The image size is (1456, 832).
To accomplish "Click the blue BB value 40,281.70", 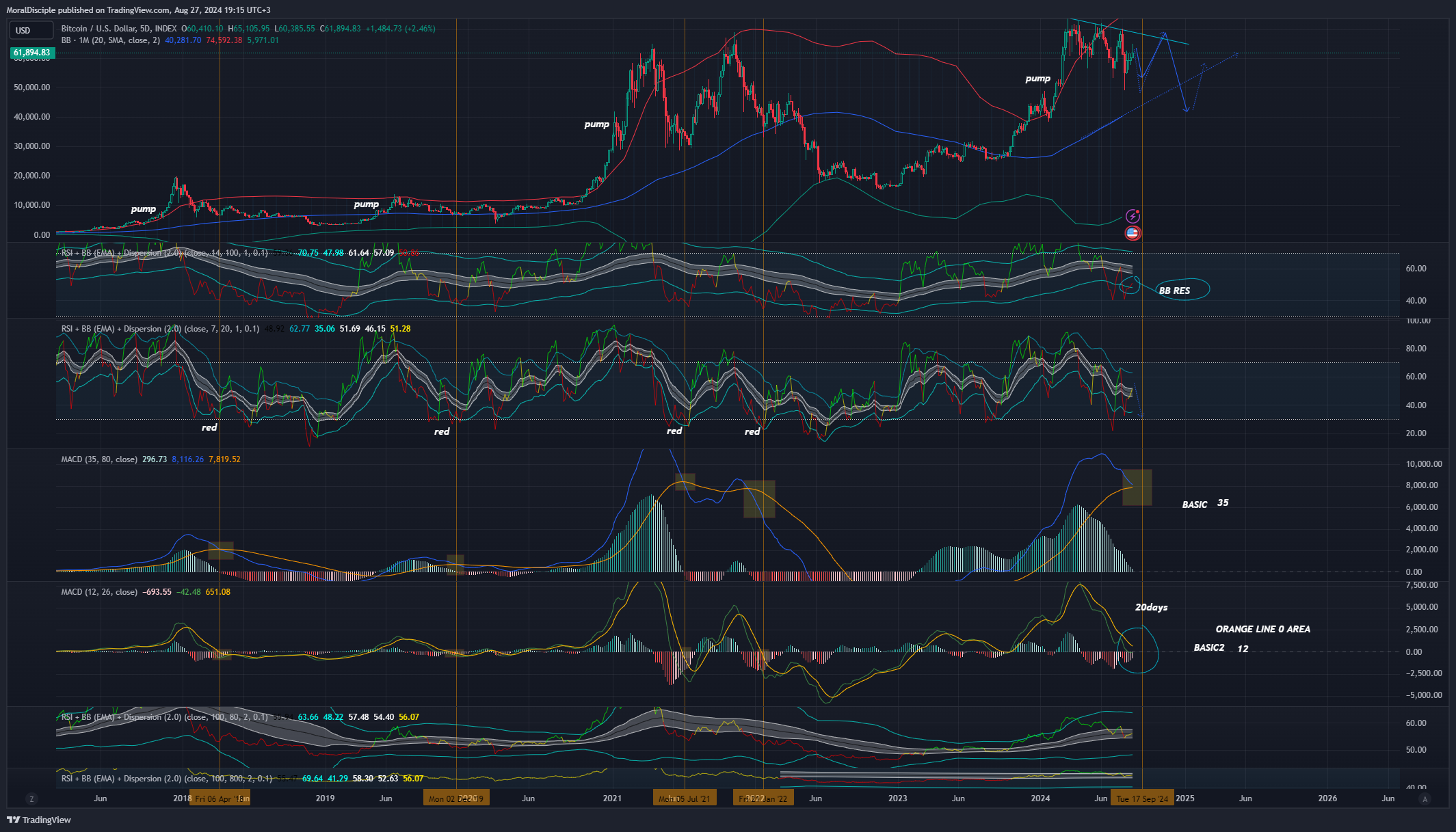I will tap(183, 40).
